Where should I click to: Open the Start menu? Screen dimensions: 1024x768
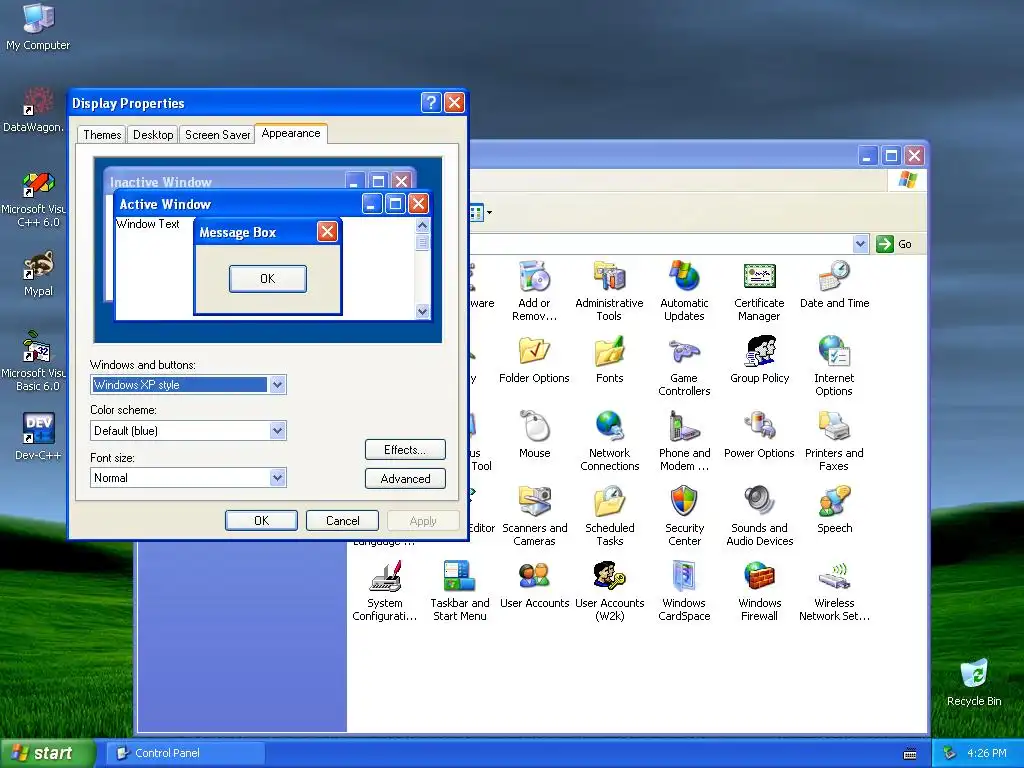click(47, 753)
